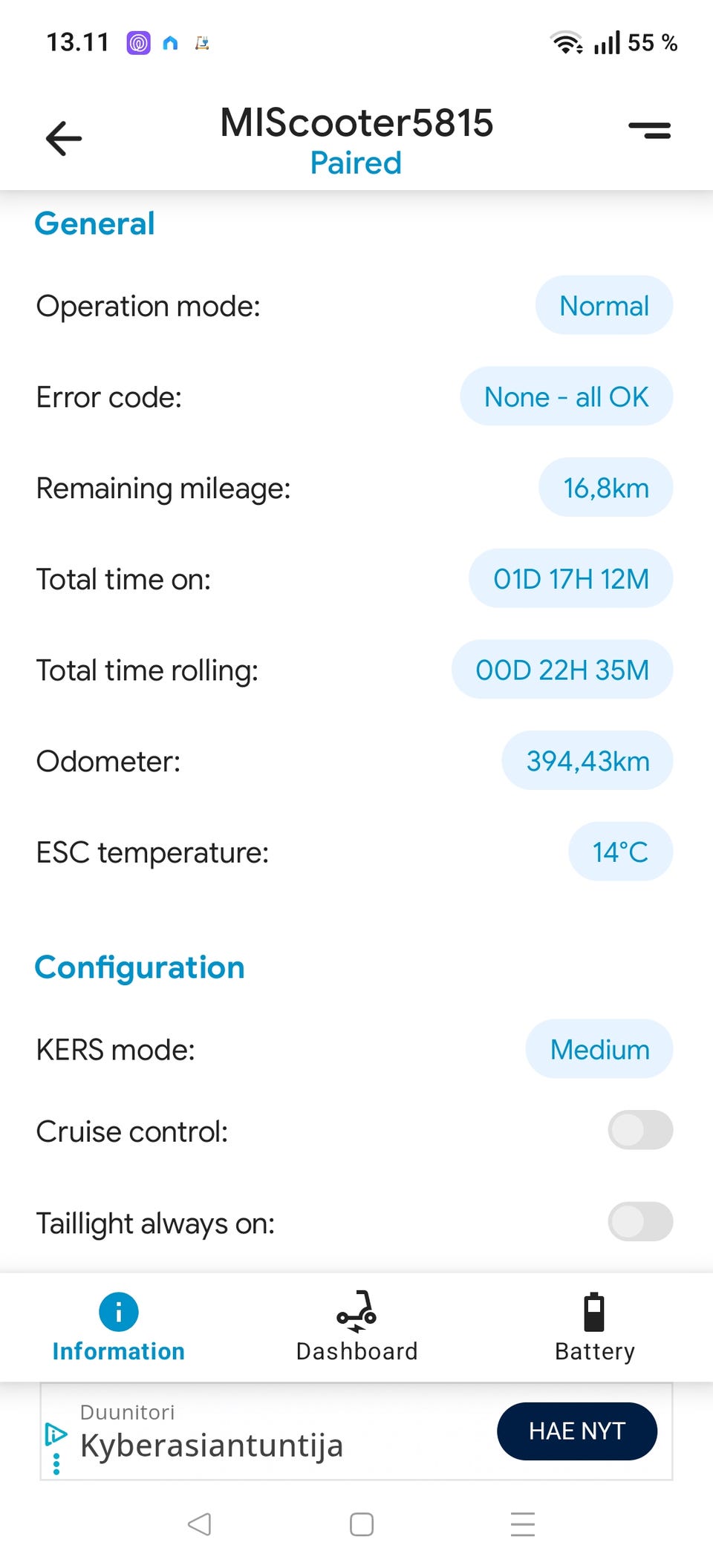
Task: Open the Dashboard scooter icon
Action: [356, 1311]
